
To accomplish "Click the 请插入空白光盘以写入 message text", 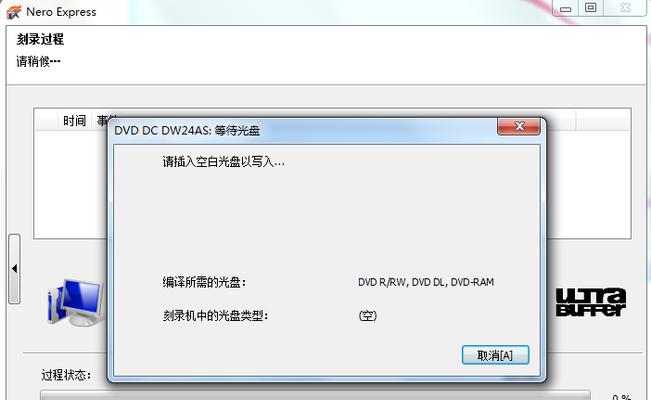I will (x=223, y=162).
